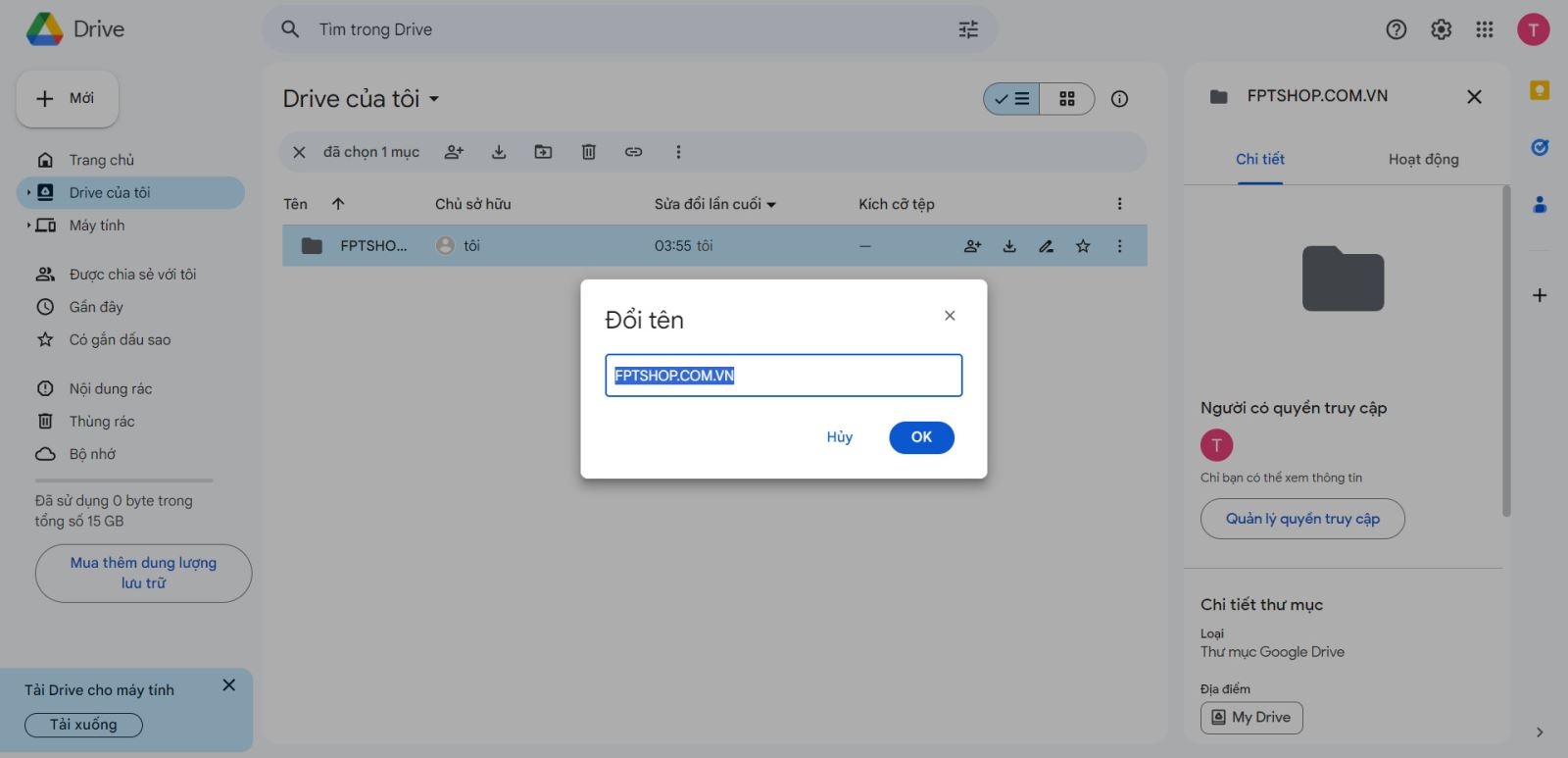This screenshot has height=758, width=1568.
Task: Click My Drive location chip
Action: click(1251, 718)
